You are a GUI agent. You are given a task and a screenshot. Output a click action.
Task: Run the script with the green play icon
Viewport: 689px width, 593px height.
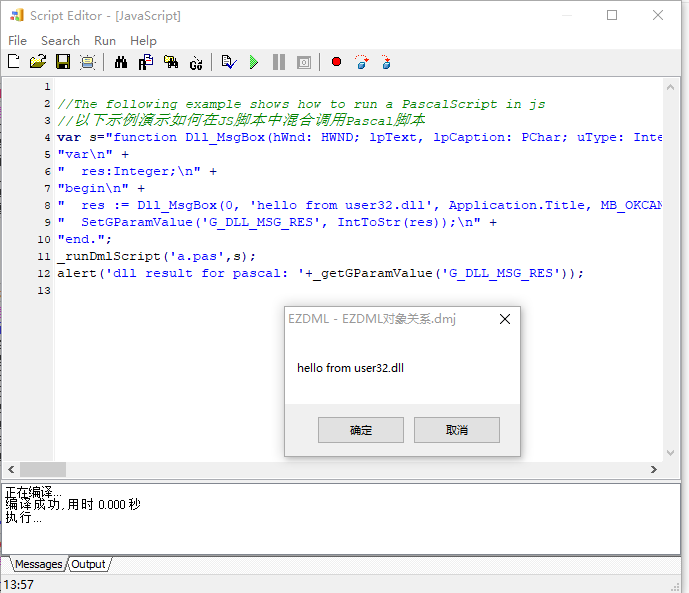(254, 62)
